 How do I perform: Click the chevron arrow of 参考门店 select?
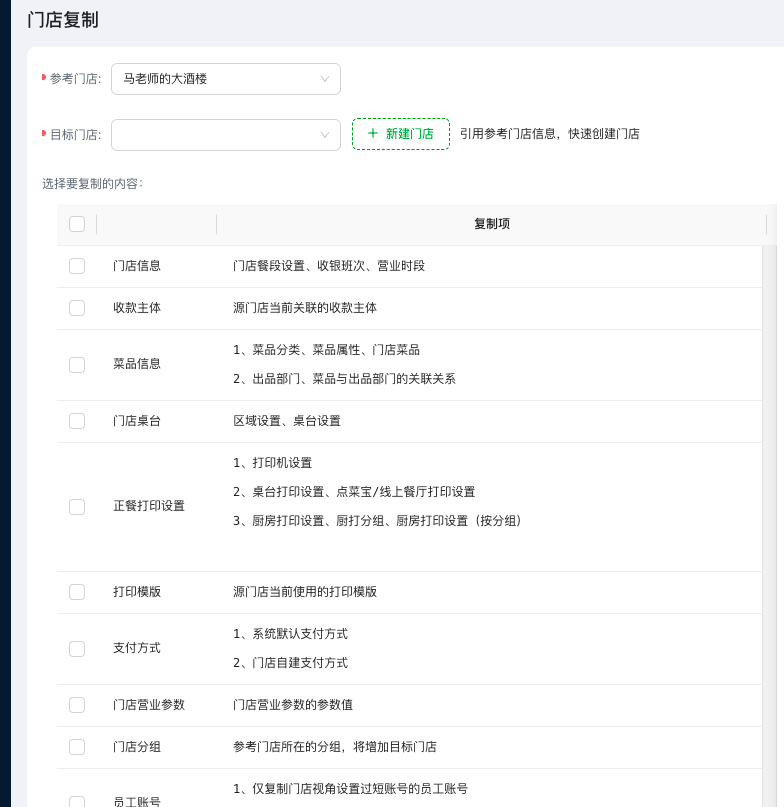[325, 79]
